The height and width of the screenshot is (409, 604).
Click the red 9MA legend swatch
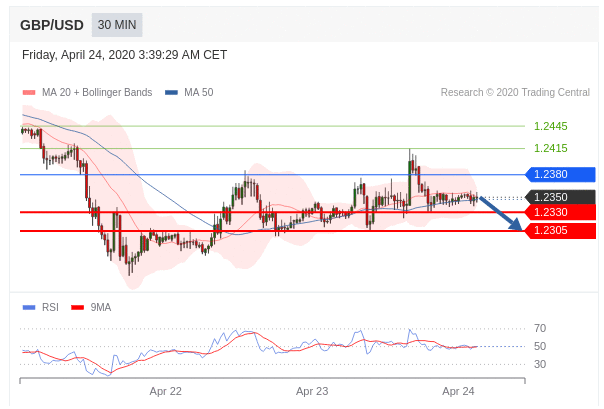77,307
